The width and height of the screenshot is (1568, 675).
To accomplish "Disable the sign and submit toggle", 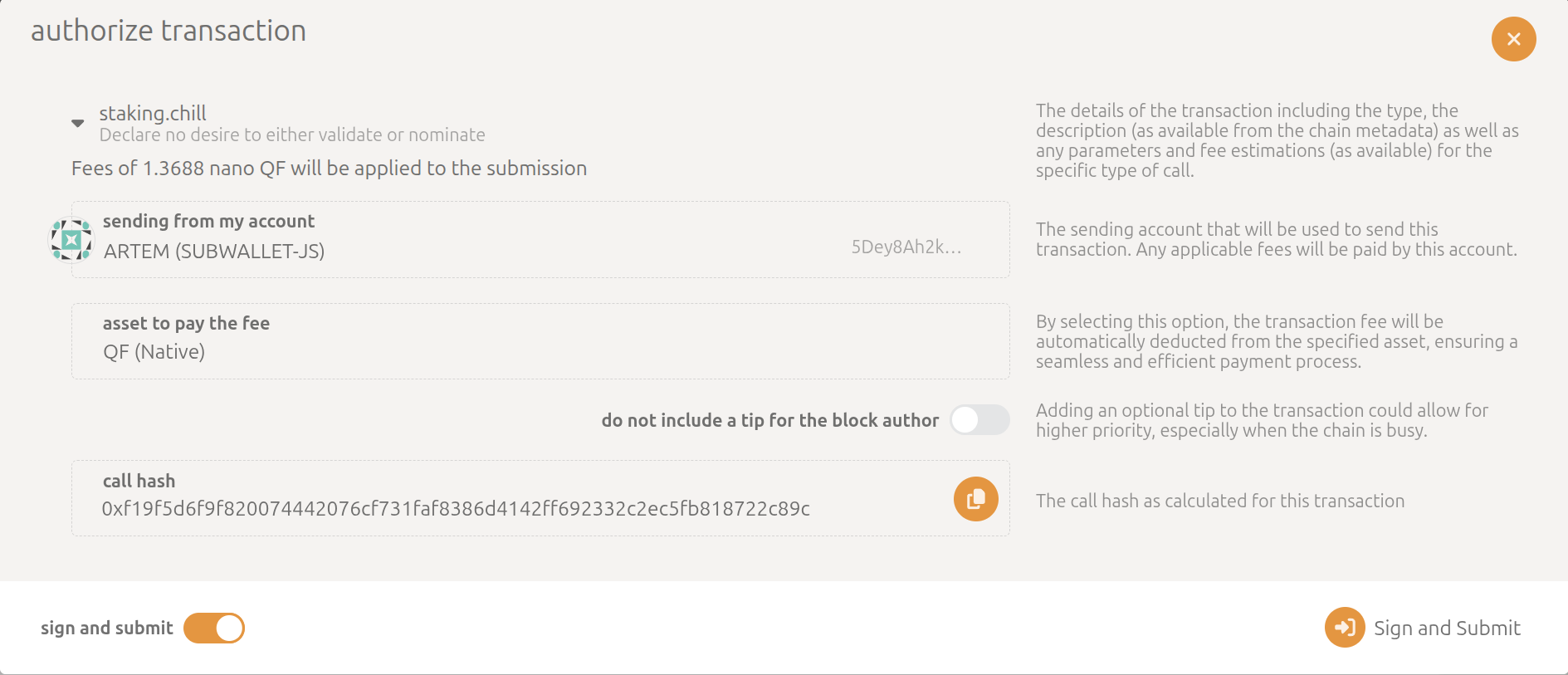I will click(213, 628).
